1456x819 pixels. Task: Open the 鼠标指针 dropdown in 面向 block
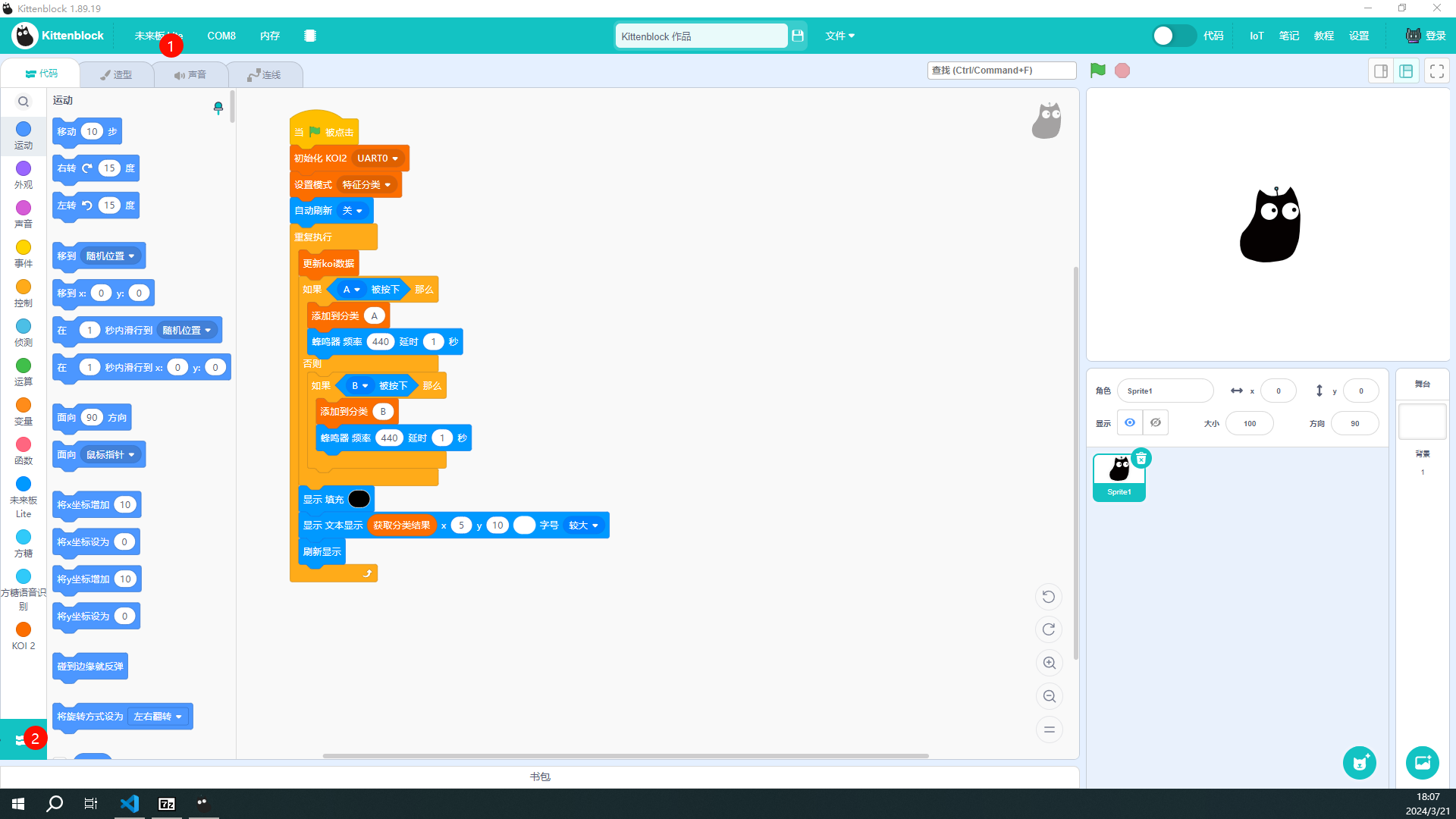click(110, 455)
